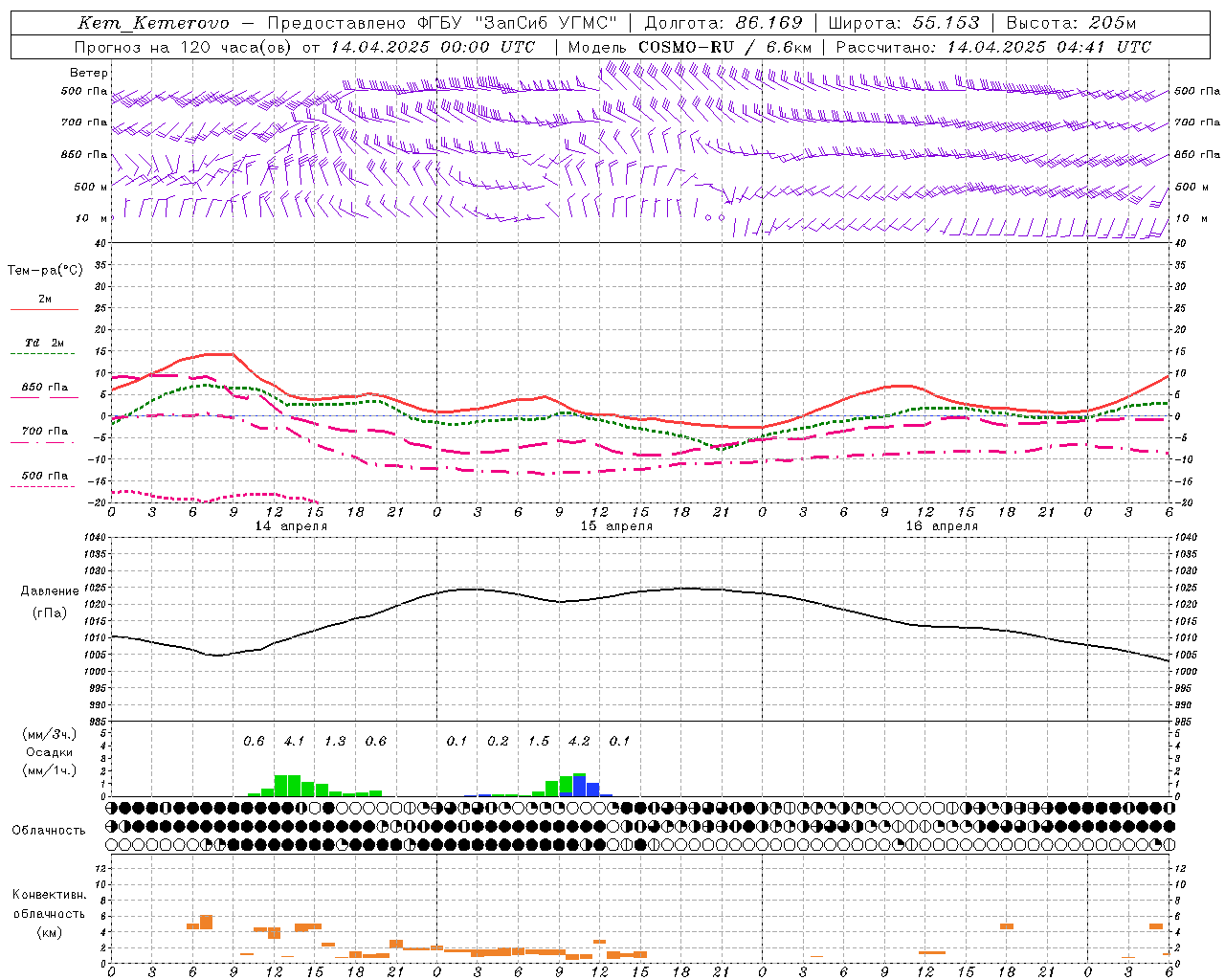Click the ФГБУ "ЗапСиб УГМС" provider text
Viewport: 1225px width, 980px height.
(518, 23)
